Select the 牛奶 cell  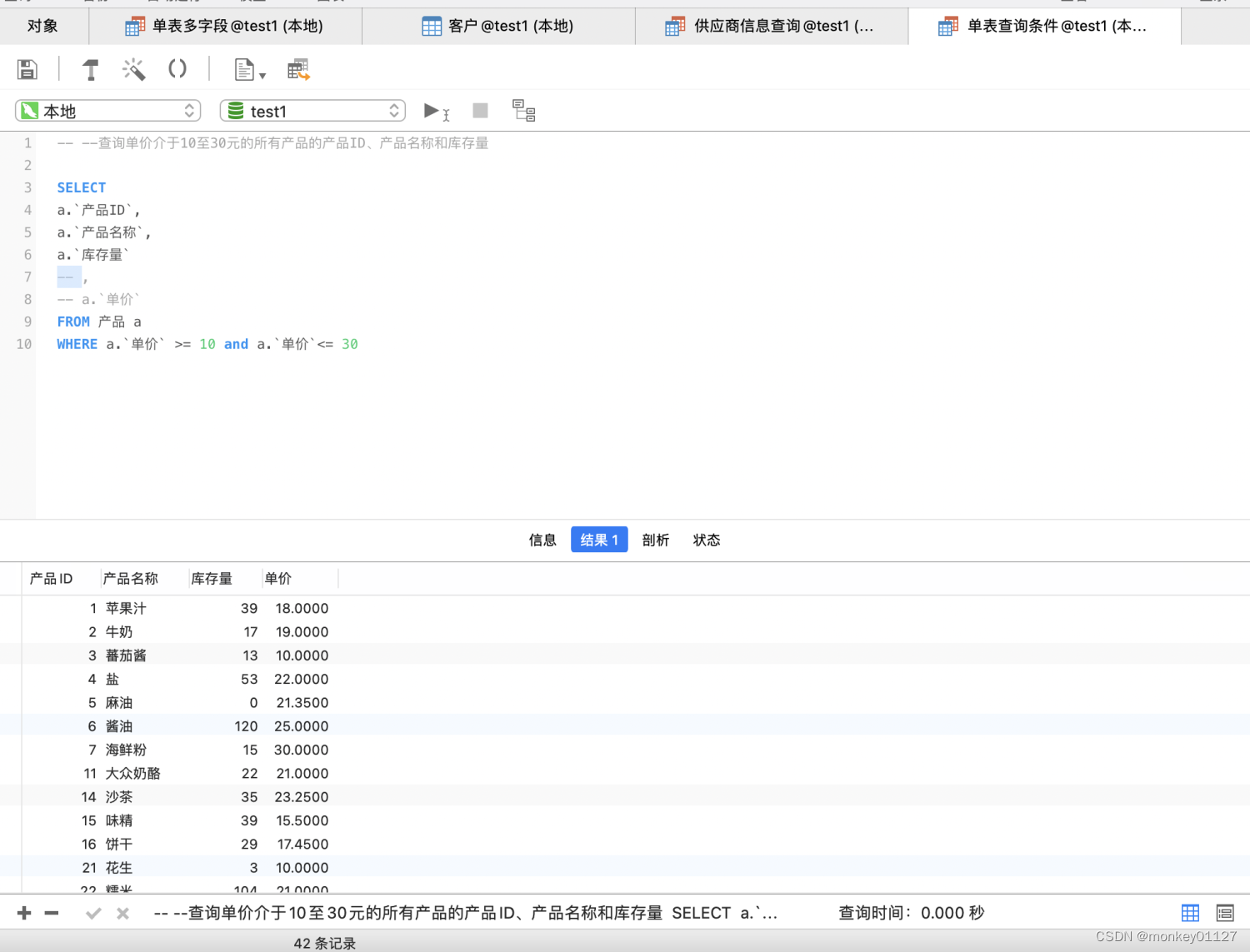(x=143, y=631)
